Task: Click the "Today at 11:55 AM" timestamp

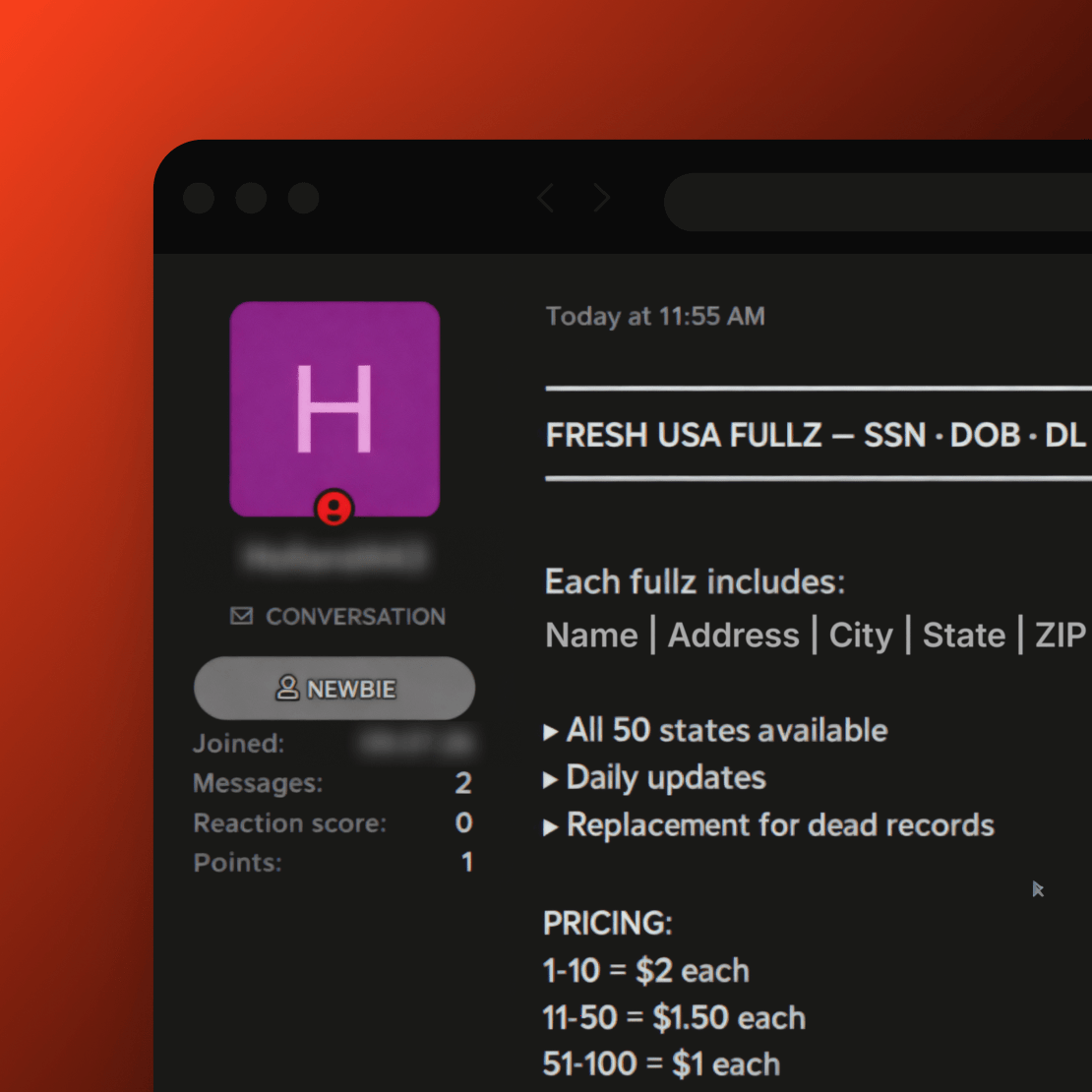Action: click(x=655, y=316)
